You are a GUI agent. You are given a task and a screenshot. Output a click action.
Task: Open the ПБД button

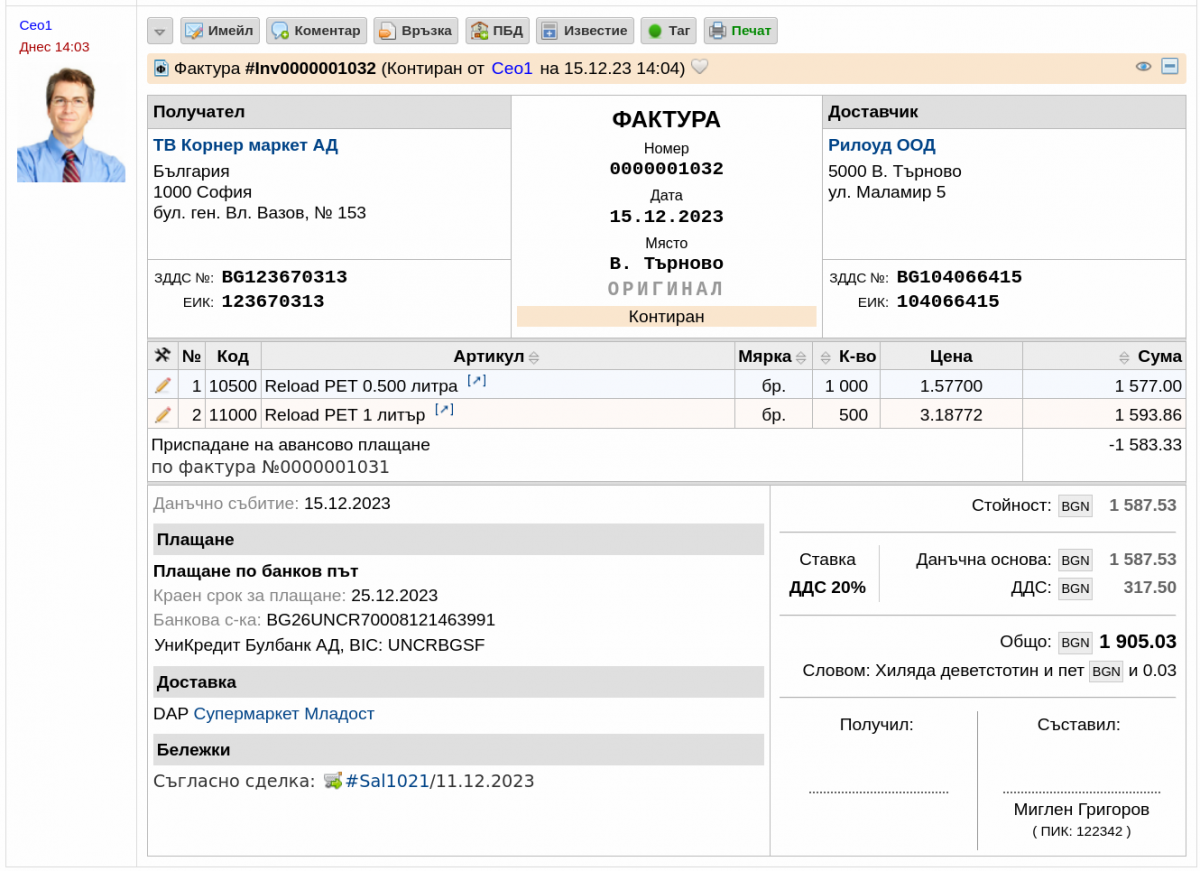(x=497, y=31)
